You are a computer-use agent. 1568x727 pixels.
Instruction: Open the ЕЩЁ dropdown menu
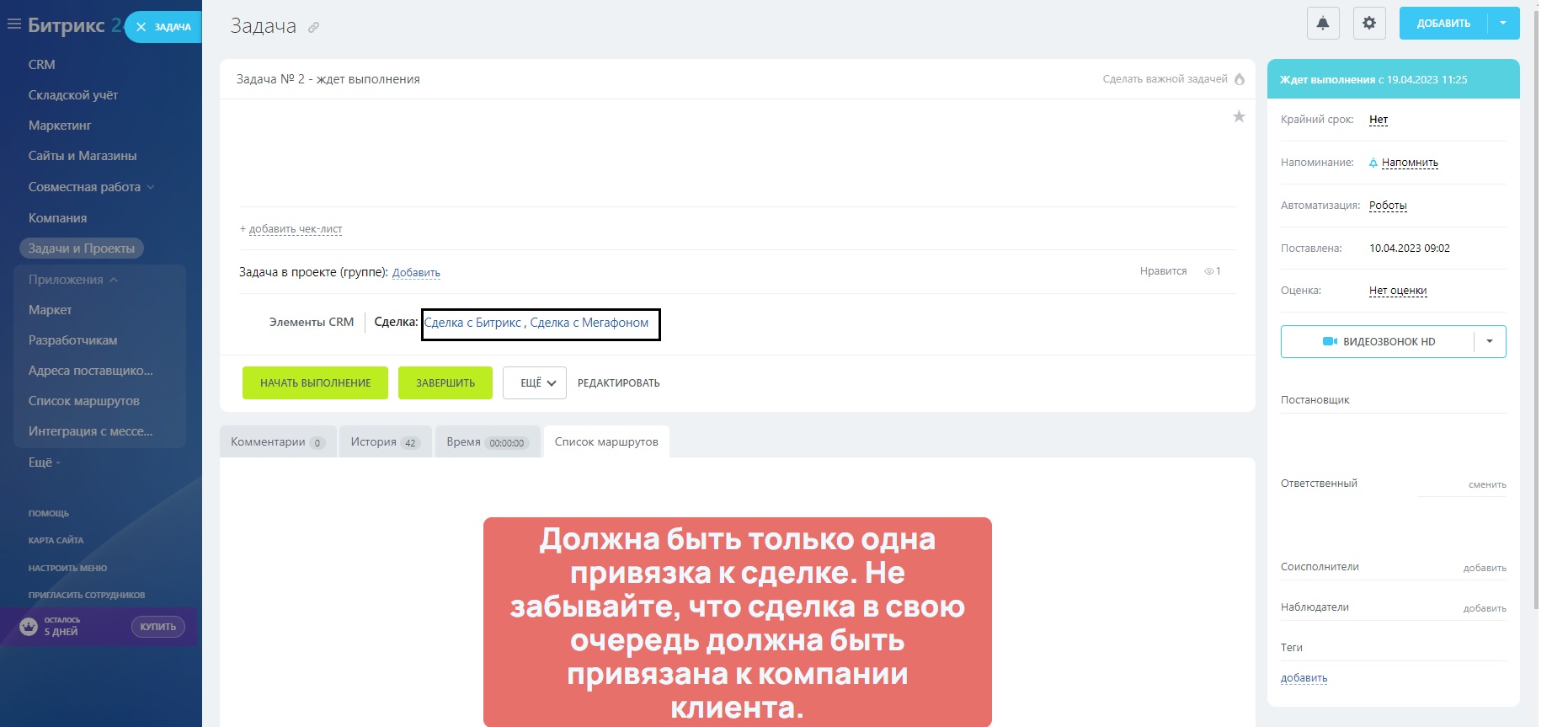pyautogui.click(x=535, y=382)
